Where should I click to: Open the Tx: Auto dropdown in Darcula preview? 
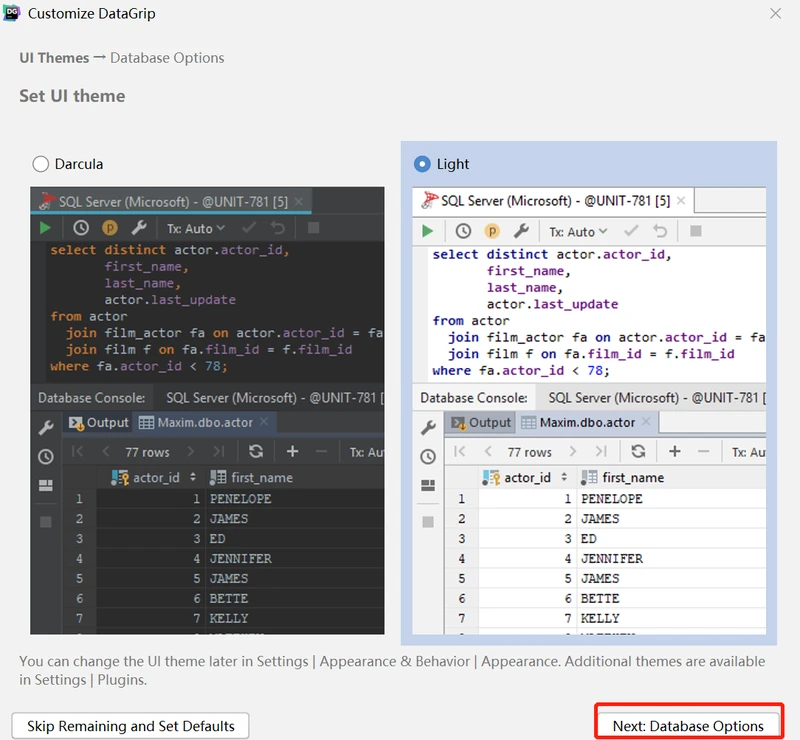pyautogui.click(x=196, y=228)
